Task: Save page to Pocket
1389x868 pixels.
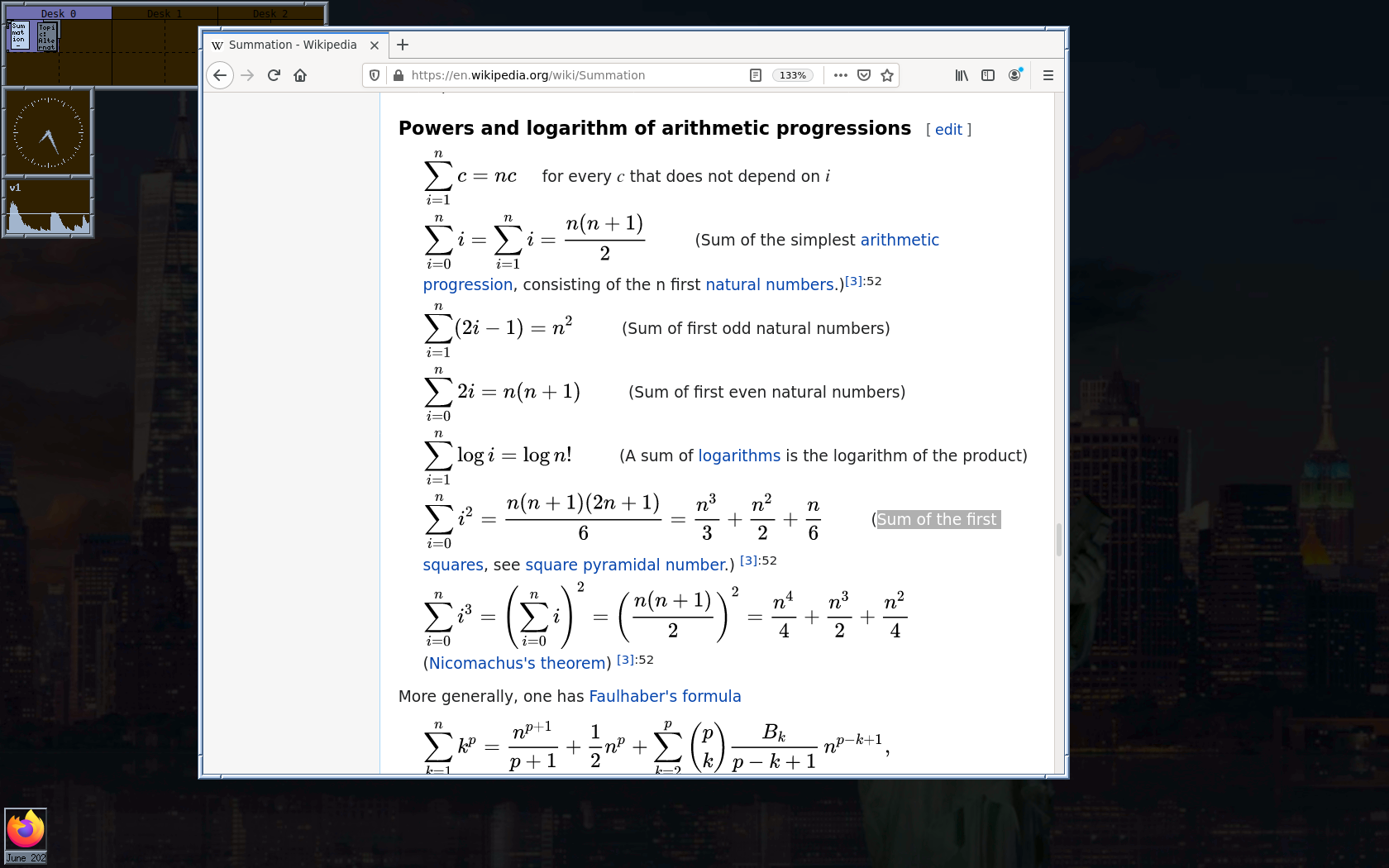Action: [x=864, y=75]
